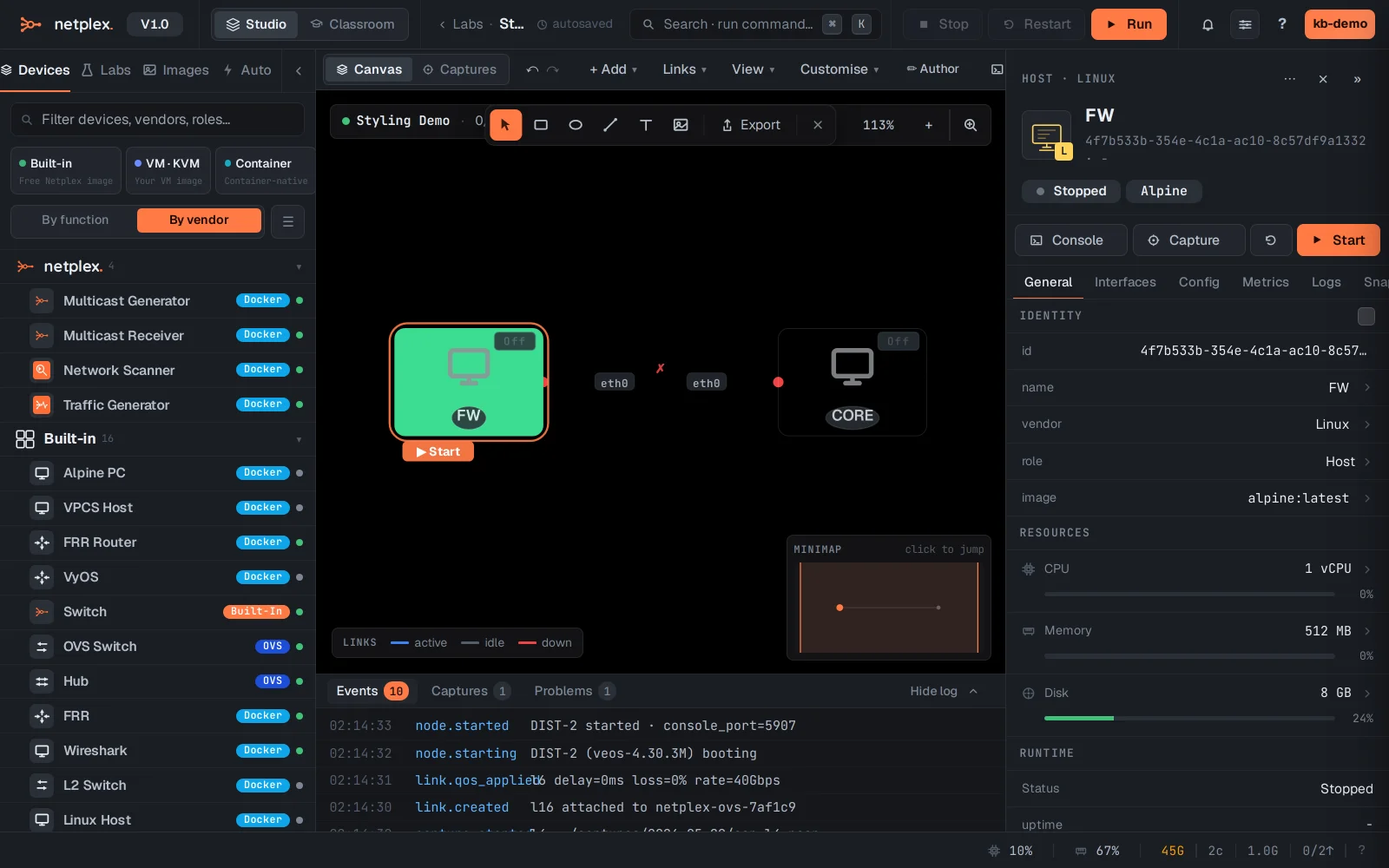Screen dimensions: 1389x868
Task: Switch to Classroom mode
Action: click(x=352, y=24)
